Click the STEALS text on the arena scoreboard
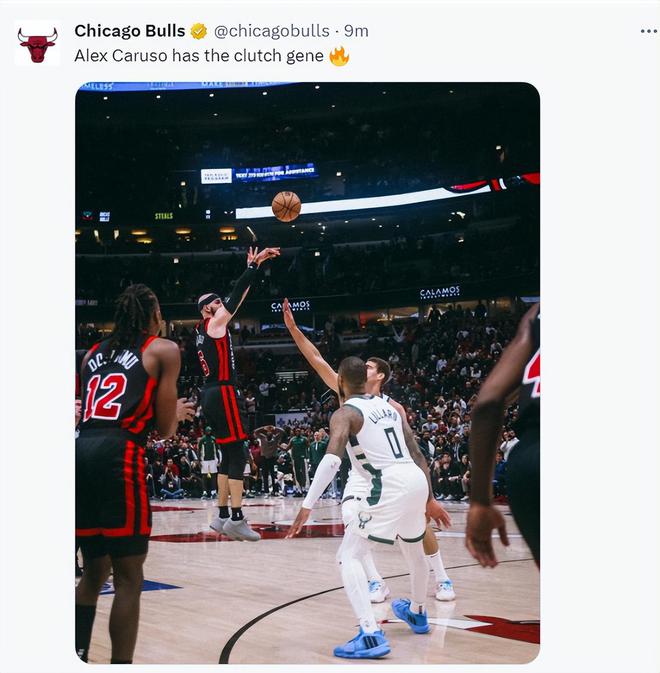660x673 pixels. (164, 215)
